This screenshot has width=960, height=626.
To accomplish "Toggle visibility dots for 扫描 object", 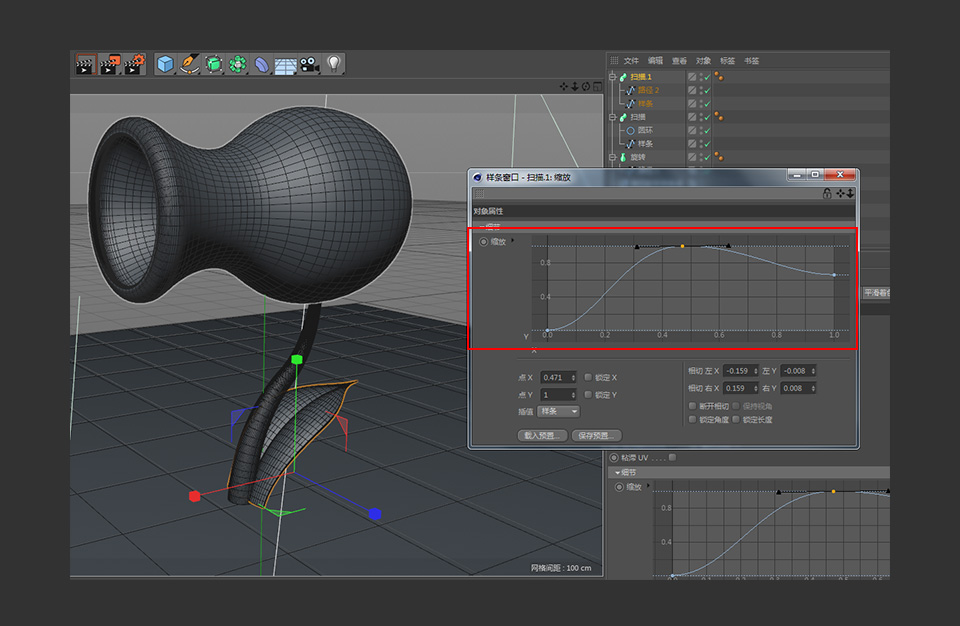I will click(701, 117).
